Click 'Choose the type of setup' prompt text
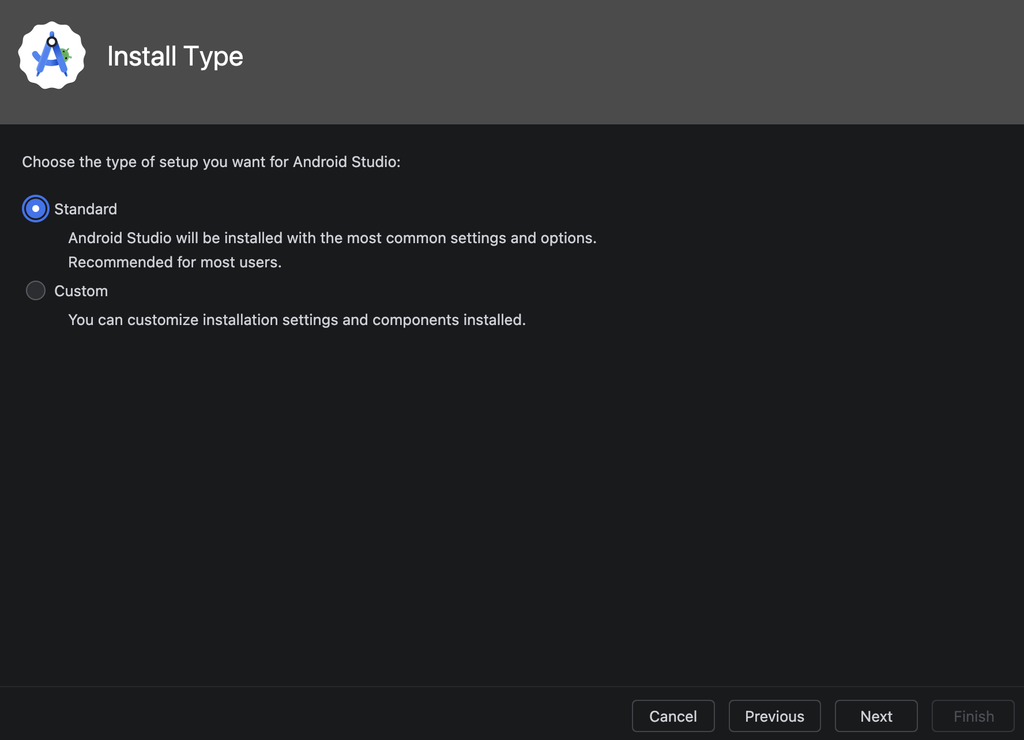Screen dimensions: 1024x740 211,162
